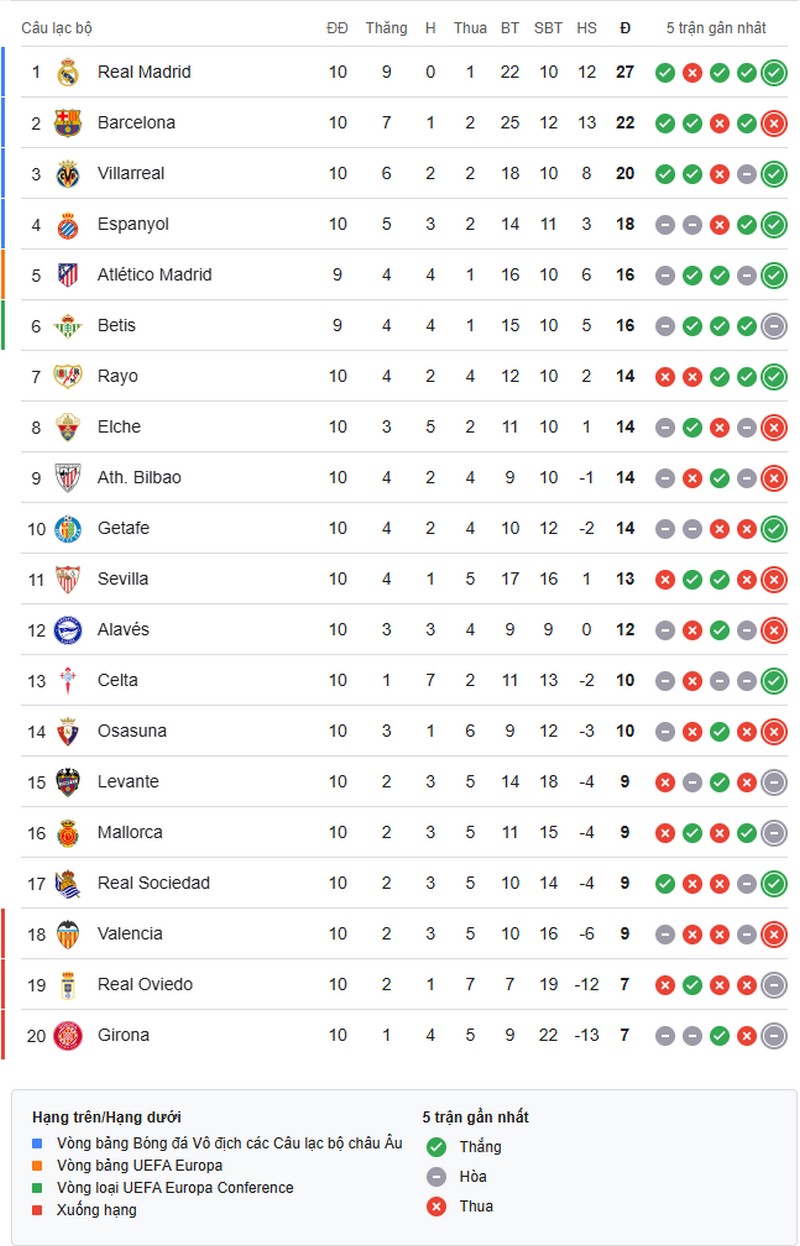Viewport: 800px width, 1246px height.
Task: Open the Sevilla club crest icon
Action: coord(67,579)
